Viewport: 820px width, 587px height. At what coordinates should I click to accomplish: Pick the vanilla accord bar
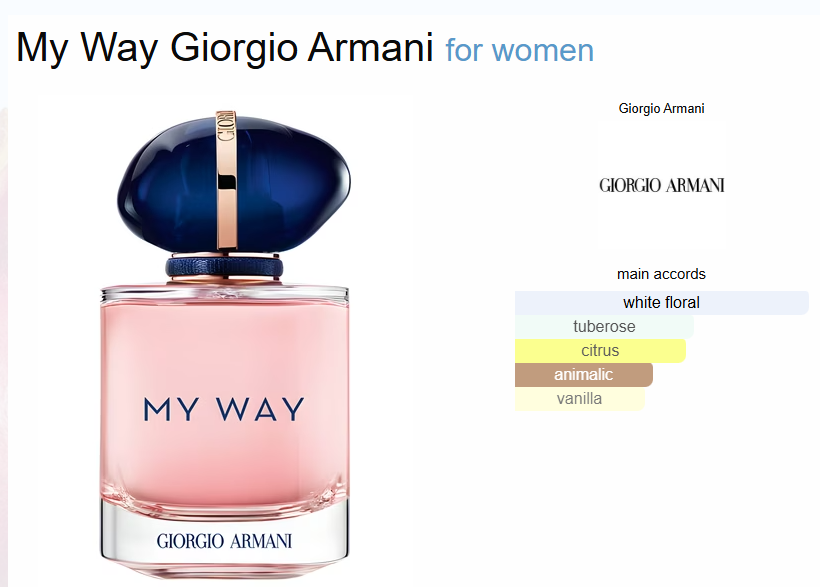(x=579, y=399)
